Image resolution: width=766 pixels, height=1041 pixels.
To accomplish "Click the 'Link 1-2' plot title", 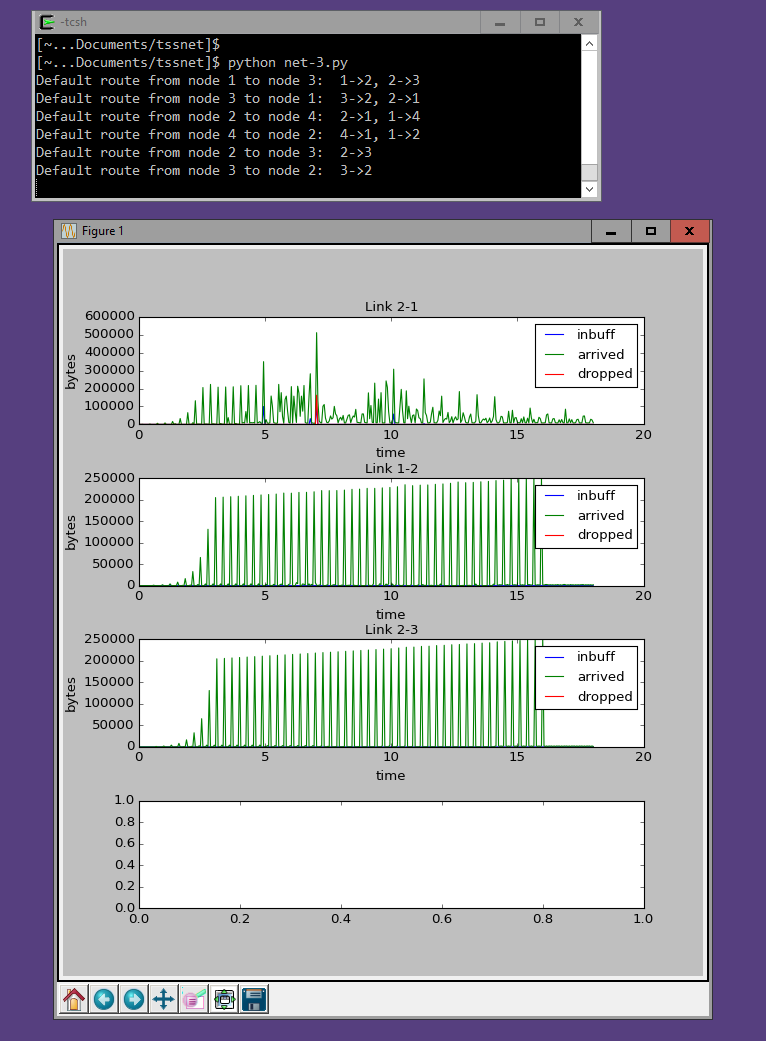I will (391, 469).
